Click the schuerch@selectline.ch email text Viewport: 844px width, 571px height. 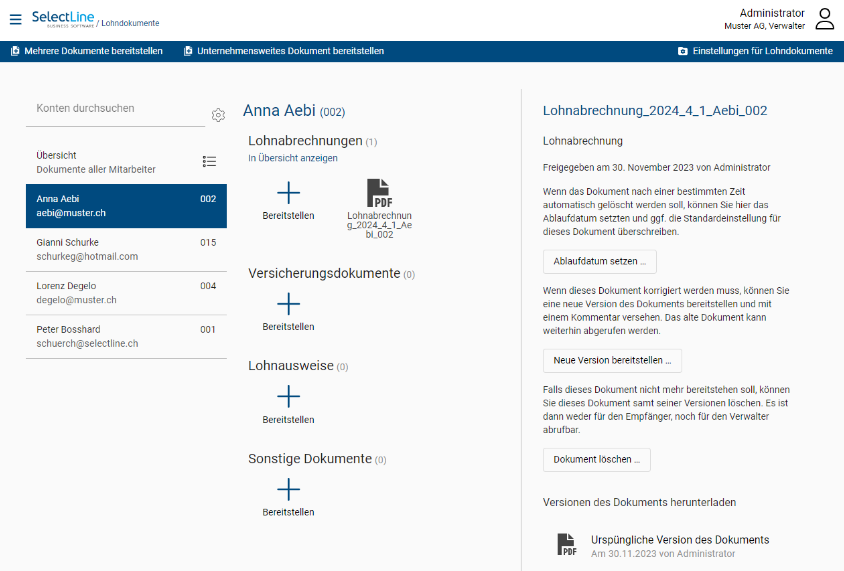[x=87, y=344]
